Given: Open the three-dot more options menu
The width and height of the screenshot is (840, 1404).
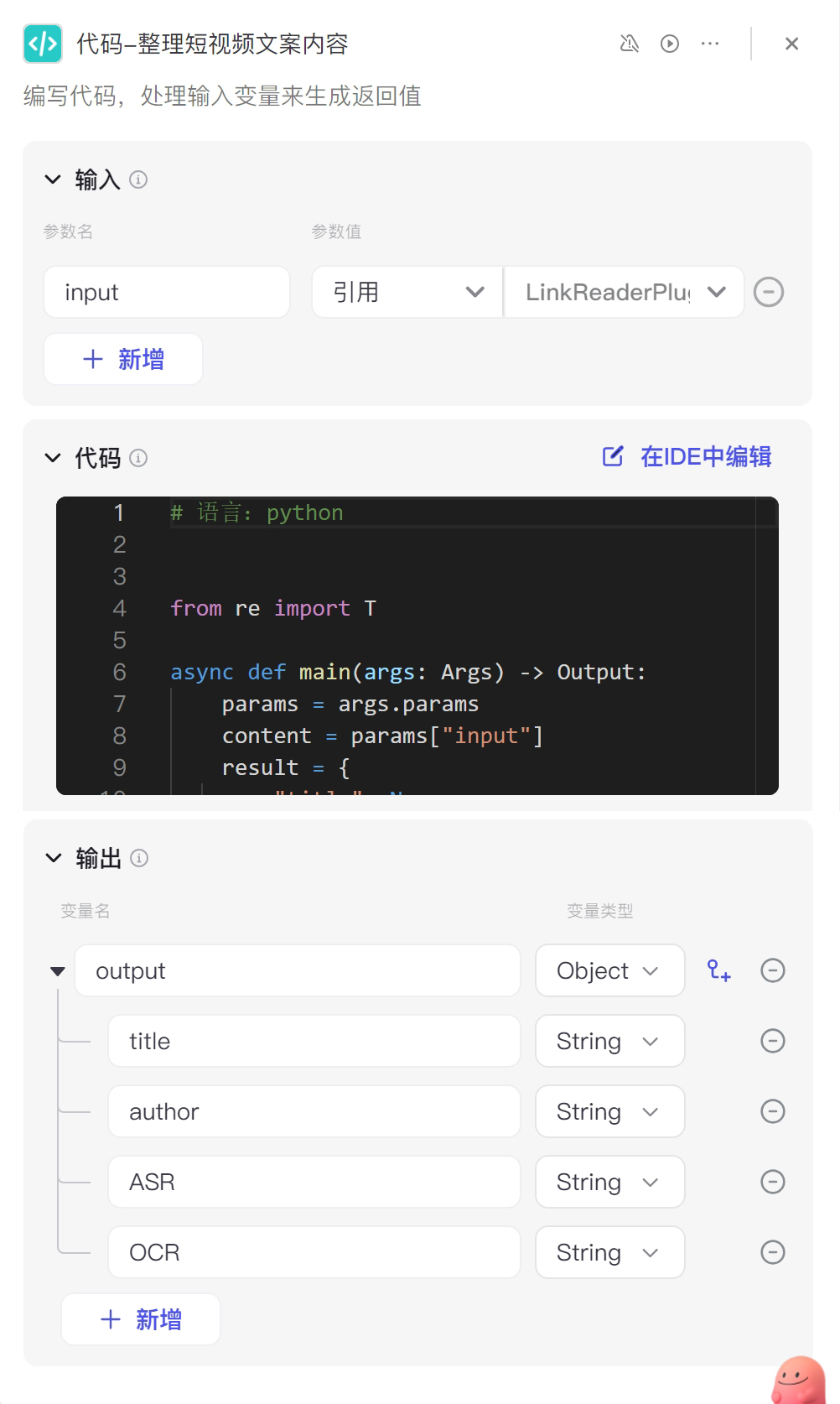Looking at the screenshot, I should pos(710,44).
